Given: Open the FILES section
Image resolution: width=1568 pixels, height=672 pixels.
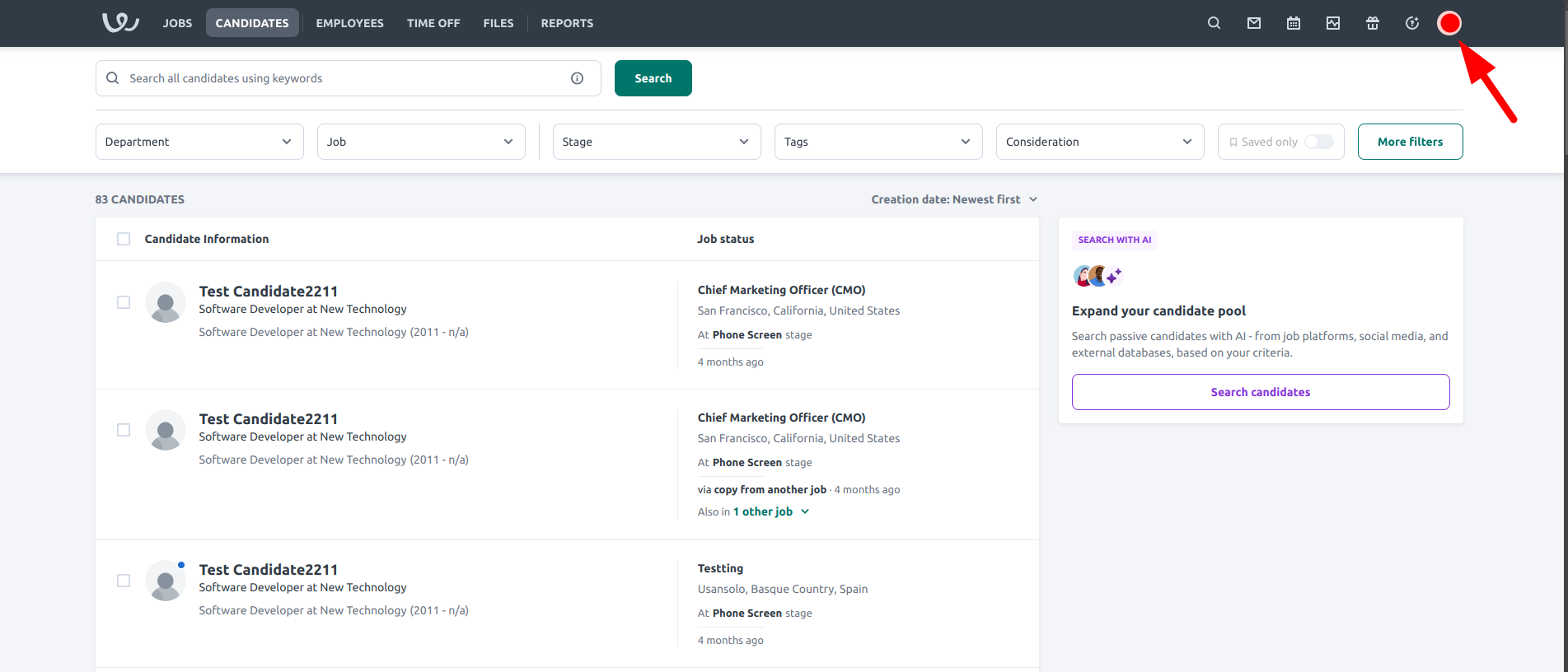Looking at the screenshot, I should pos(498,23).
